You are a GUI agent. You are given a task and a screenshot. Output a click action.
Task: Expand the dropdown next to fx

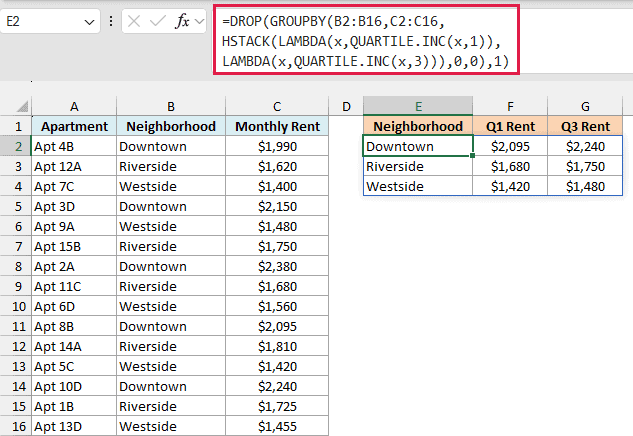point(199,21)
